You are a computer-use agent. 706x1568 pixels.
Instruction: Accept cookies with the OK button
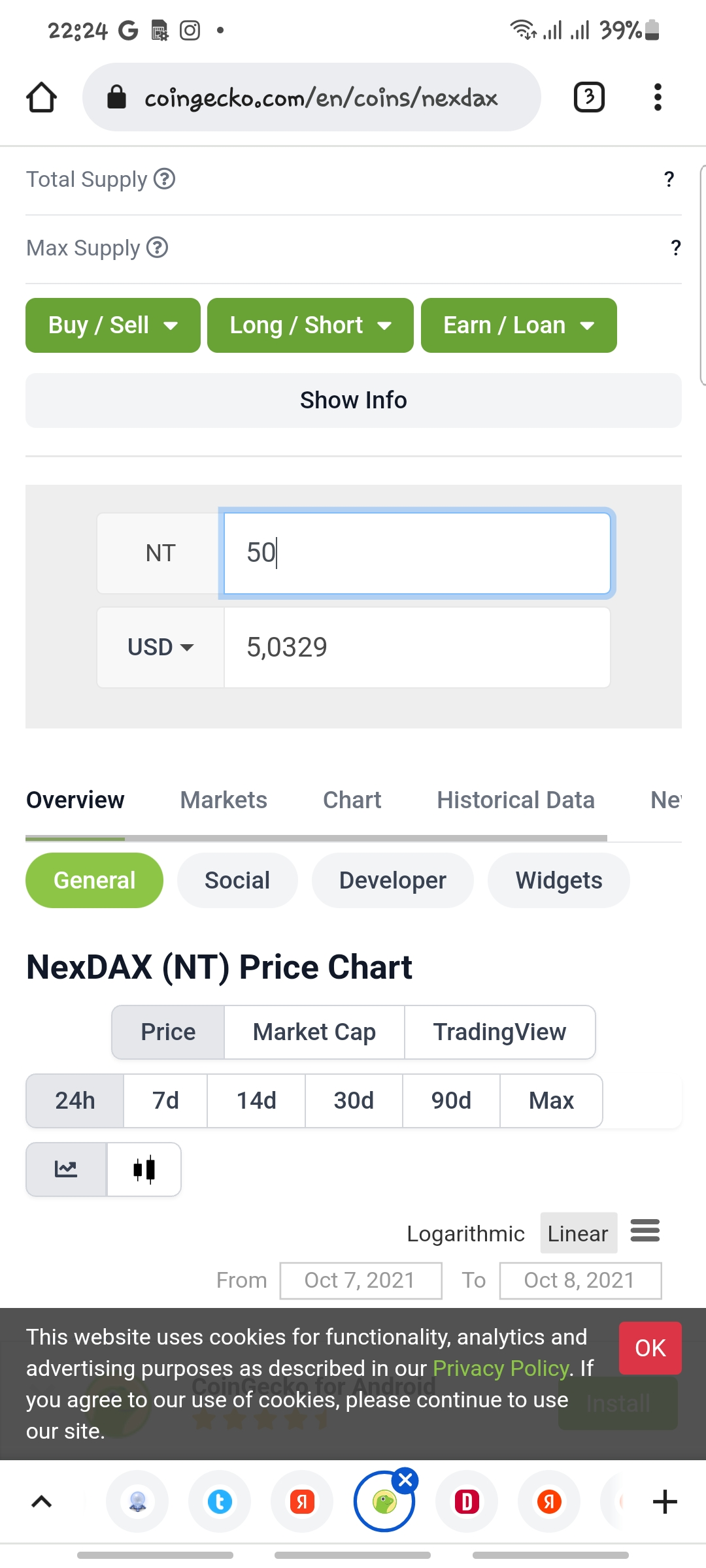click(650, 1348)
